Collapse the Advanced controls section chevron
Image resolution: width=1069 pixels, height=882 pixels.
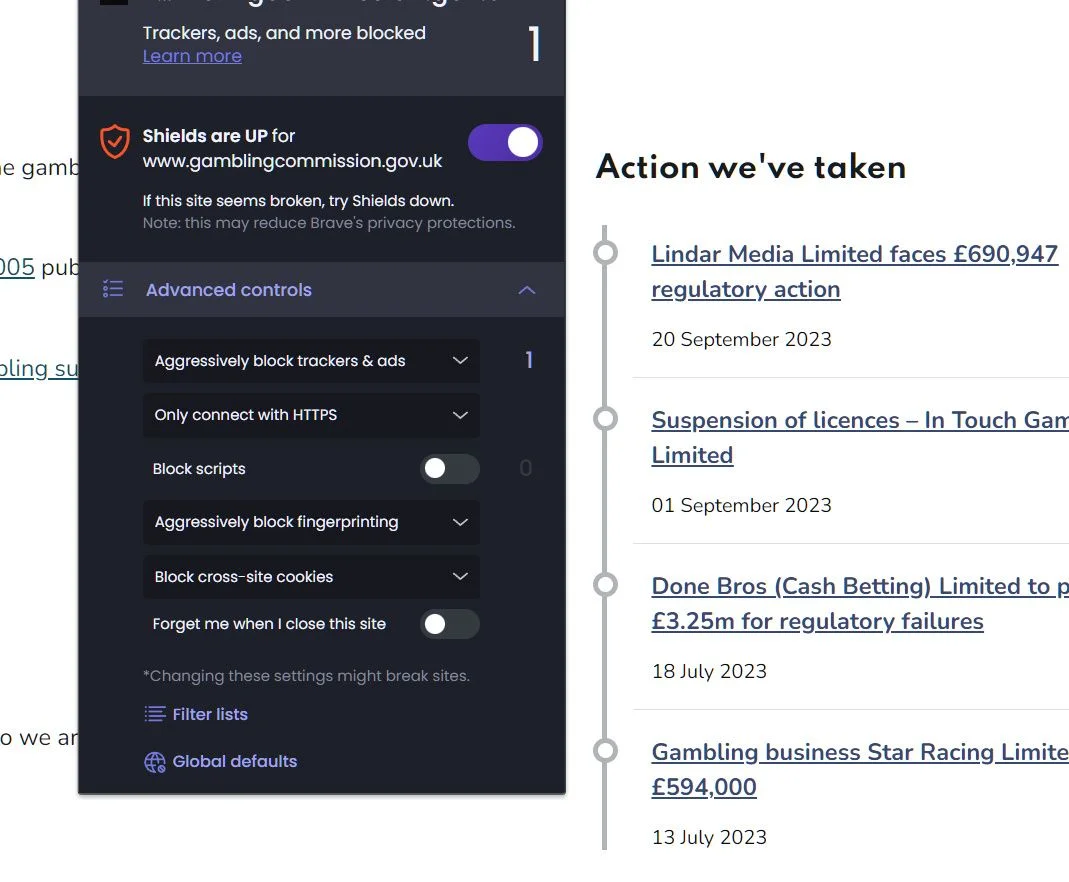526,290
